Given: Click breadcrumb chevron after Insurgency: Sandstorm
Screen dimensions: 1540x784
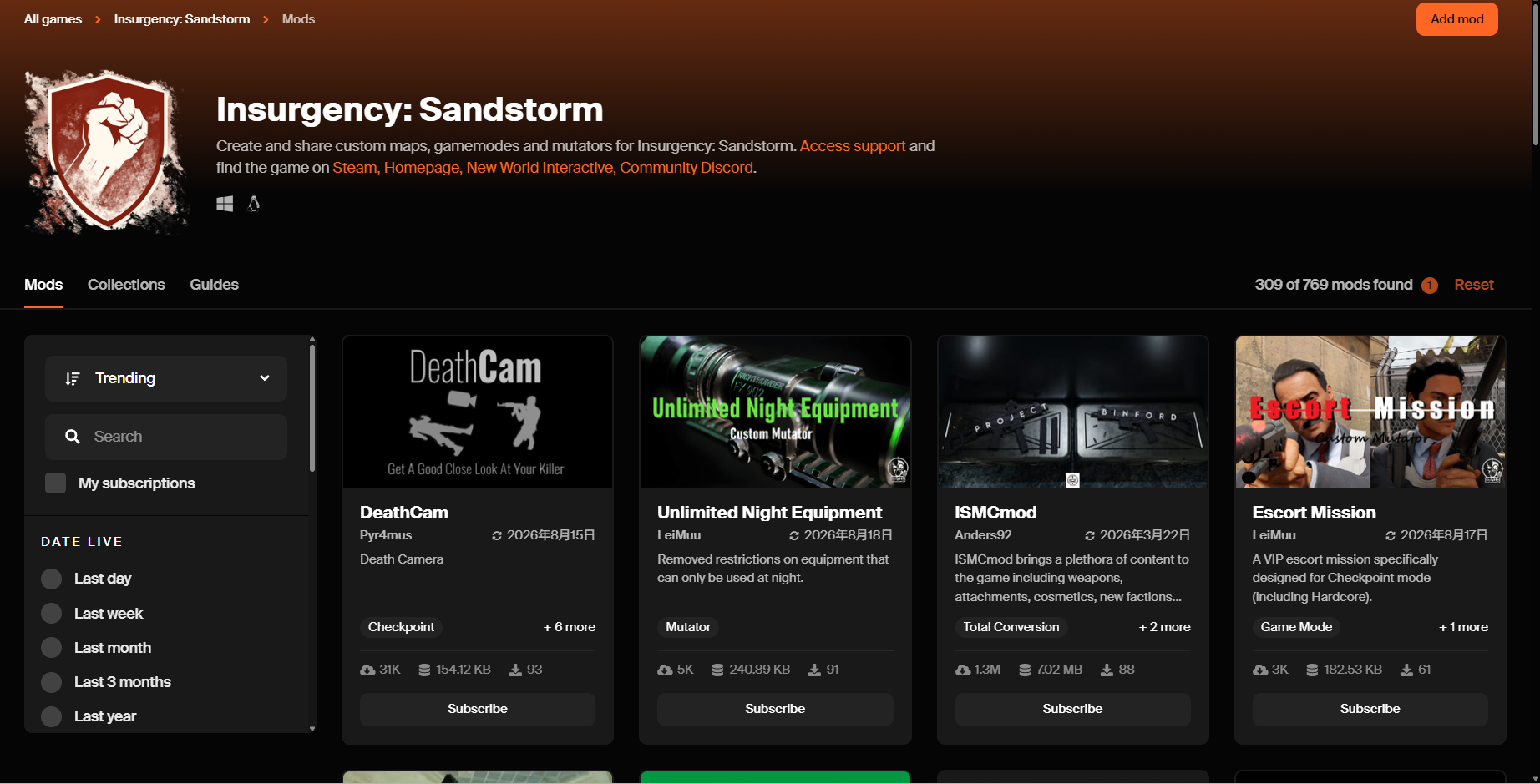Looking at the screenshot, I should coord(266,19).
